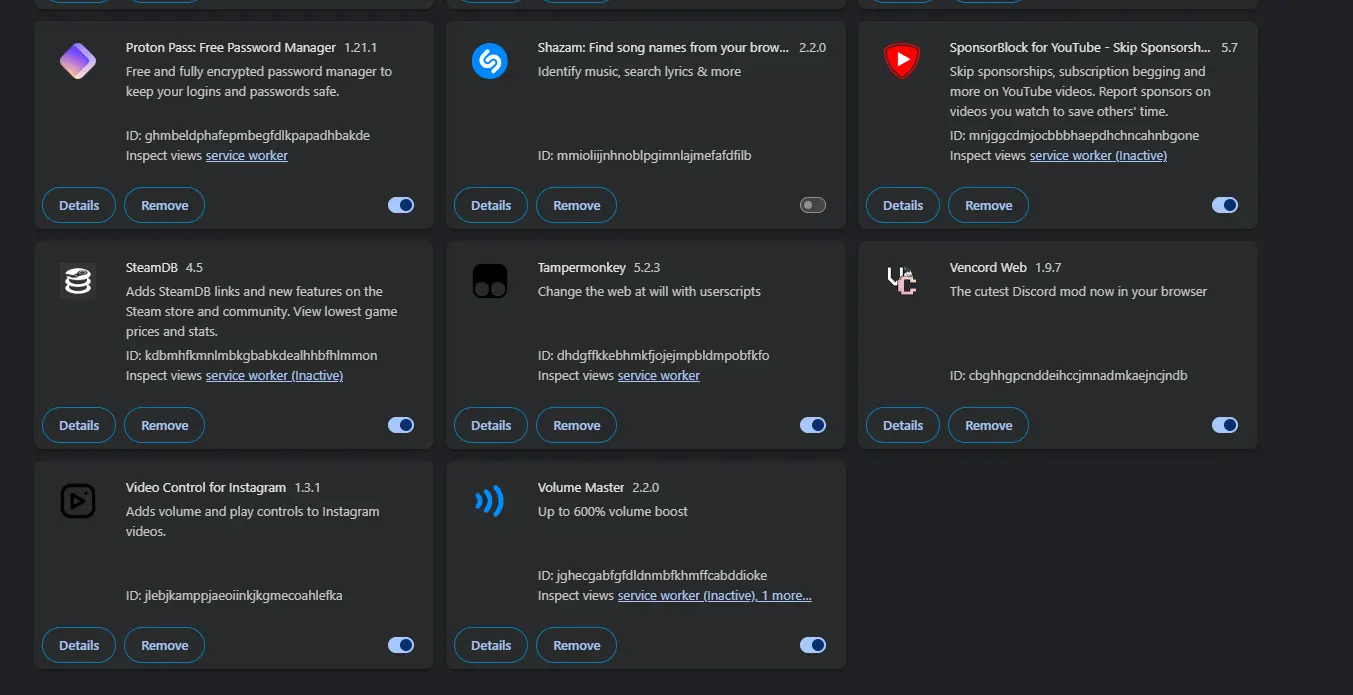Image resolution: width=1353 pixels, height=695 pixels.
Task: Remove the SteamDB extension
Action: click(x=165, y=425)
